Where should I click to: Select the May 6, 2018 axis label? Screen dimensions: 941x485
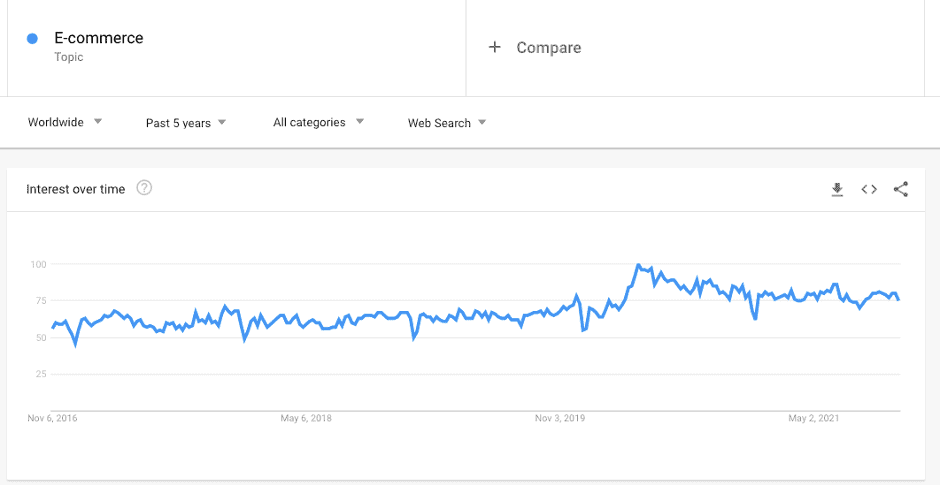[306, 418]
